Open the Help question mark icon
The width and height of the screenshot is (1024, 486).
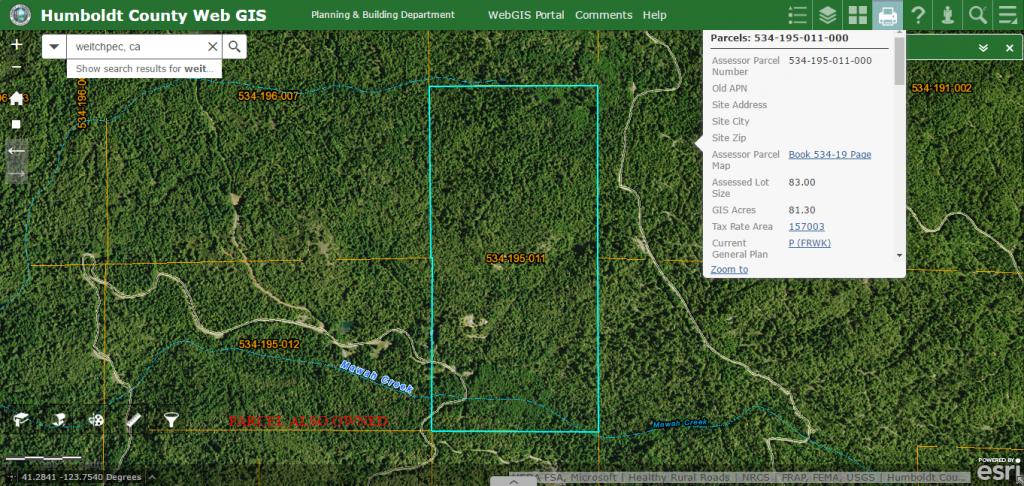click(917, 15)
